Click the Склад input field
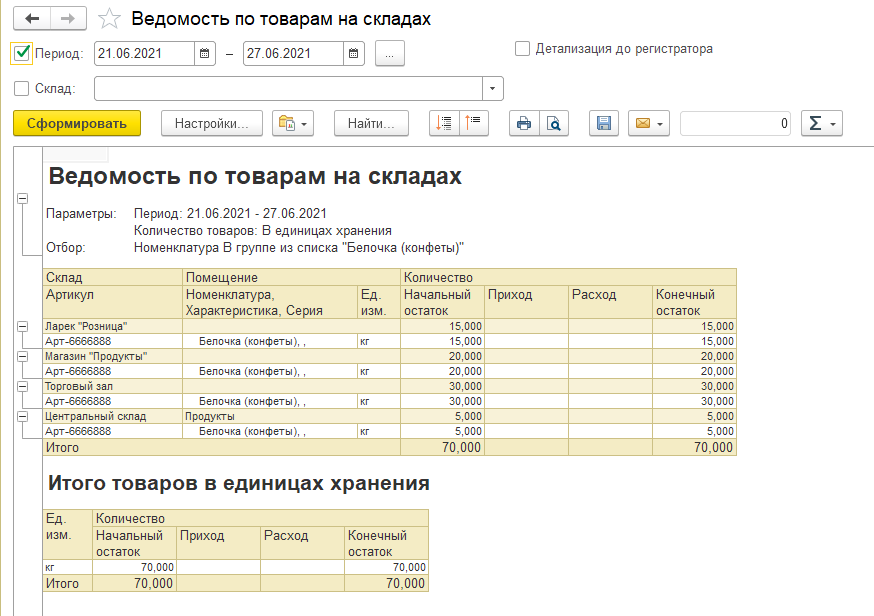 (288, 89)
